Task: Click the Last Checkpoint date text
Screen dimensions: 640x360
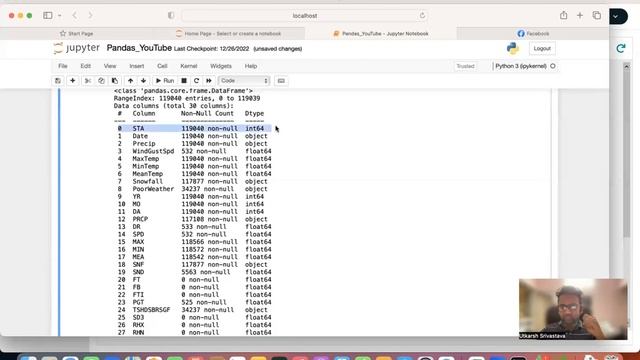Action: (211, 49)
